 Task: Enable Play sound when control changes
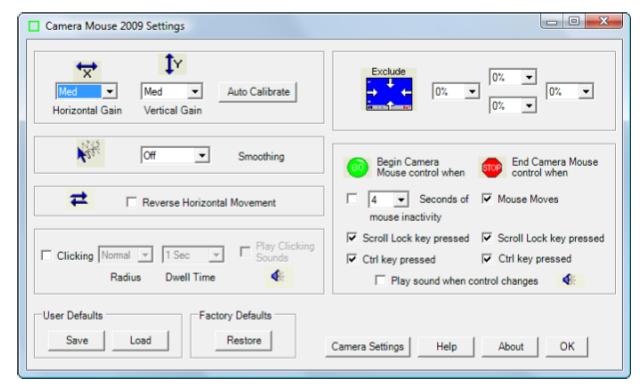[x=380, y=280]
